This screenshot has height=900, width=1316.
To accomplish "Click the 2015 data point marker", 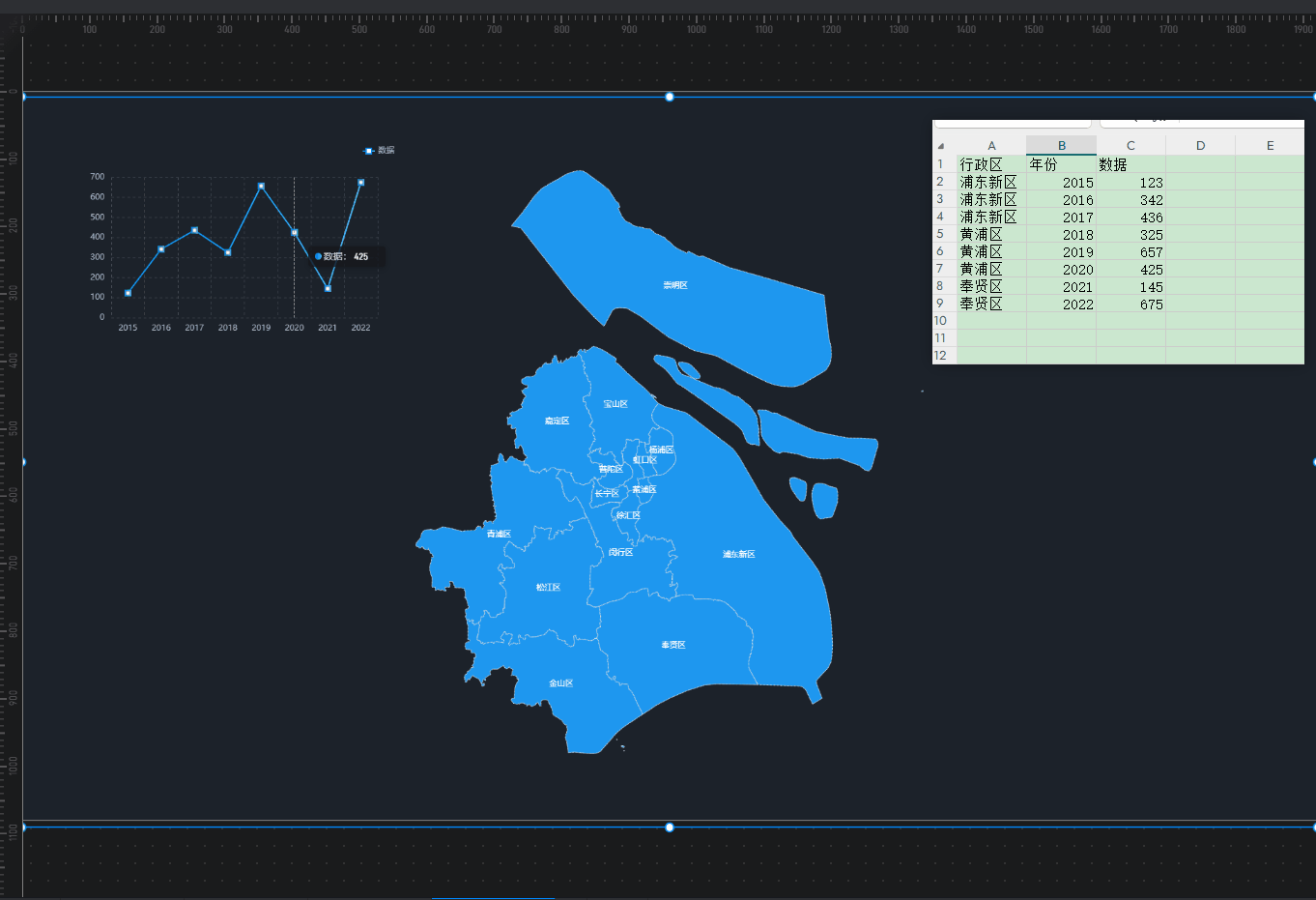I will pos(128,293).
